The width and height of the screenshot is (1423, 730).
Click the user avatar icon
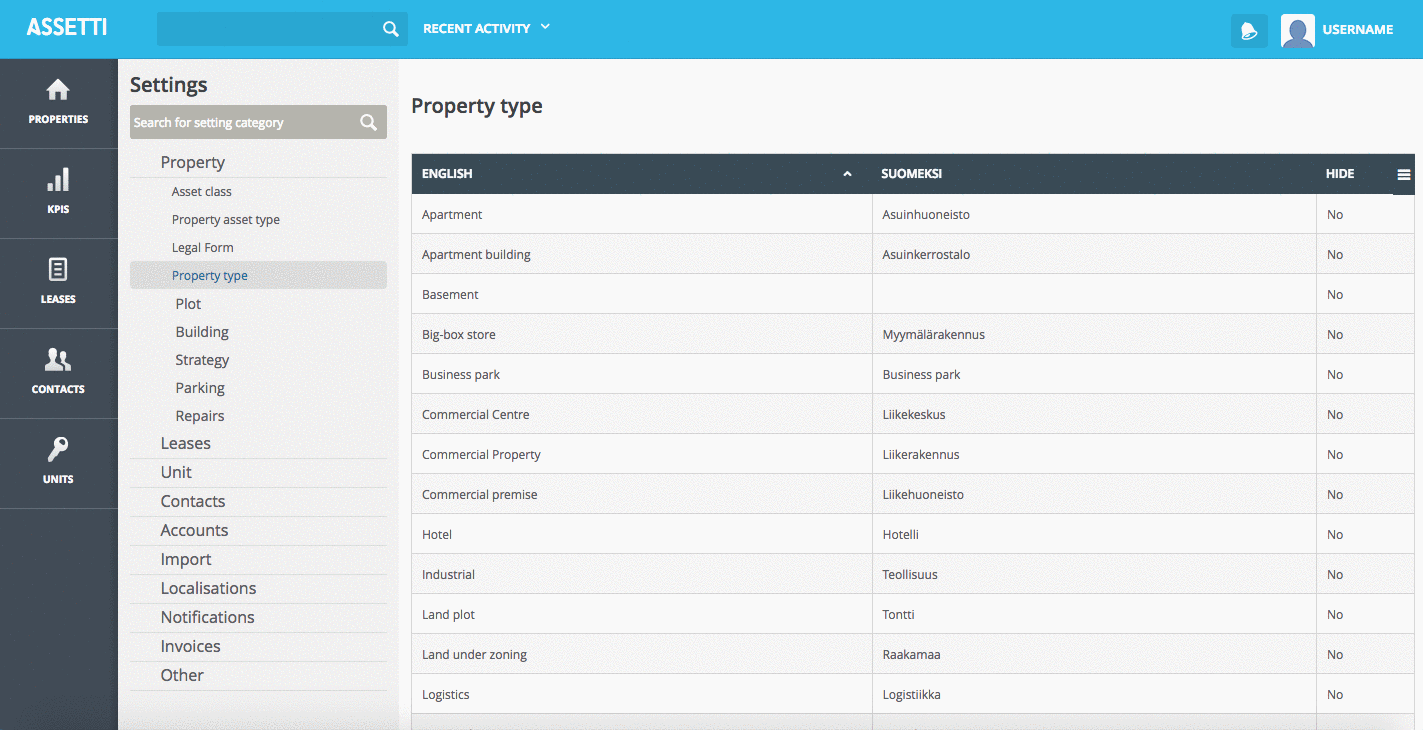[1297, 30]
